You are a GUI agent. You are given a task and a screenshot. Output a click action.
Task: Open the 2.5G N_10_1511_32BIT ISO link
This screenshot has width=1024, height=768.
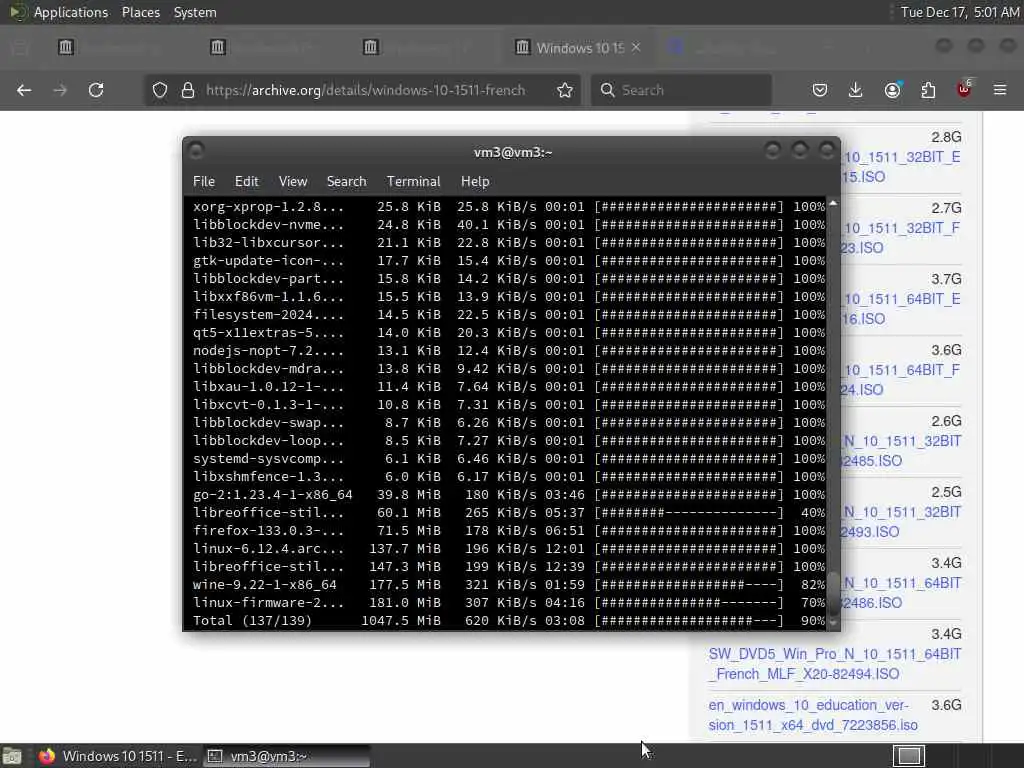(x=900, y=522)
